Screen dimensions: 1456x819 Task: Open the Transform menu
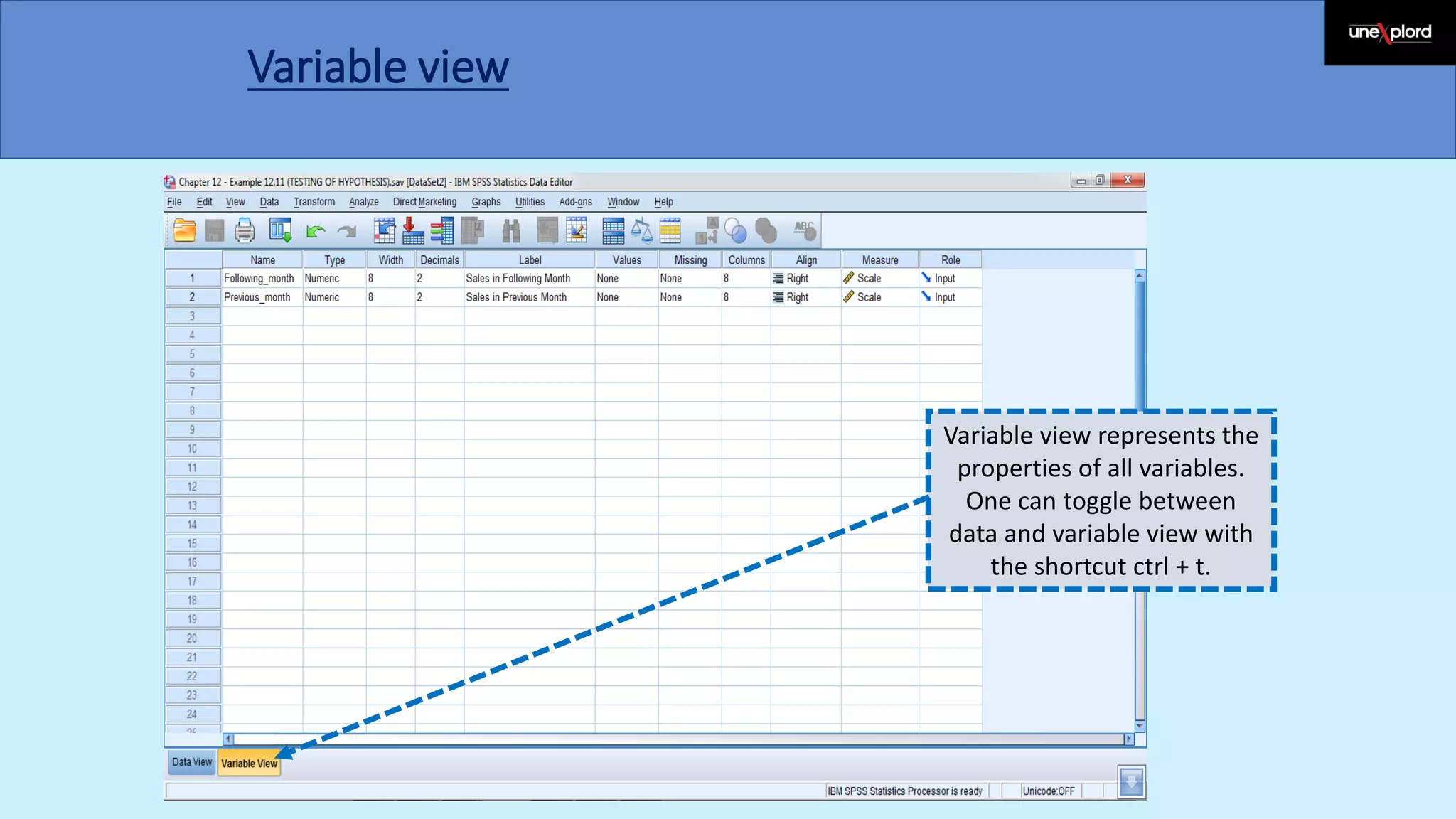point(314,202)
